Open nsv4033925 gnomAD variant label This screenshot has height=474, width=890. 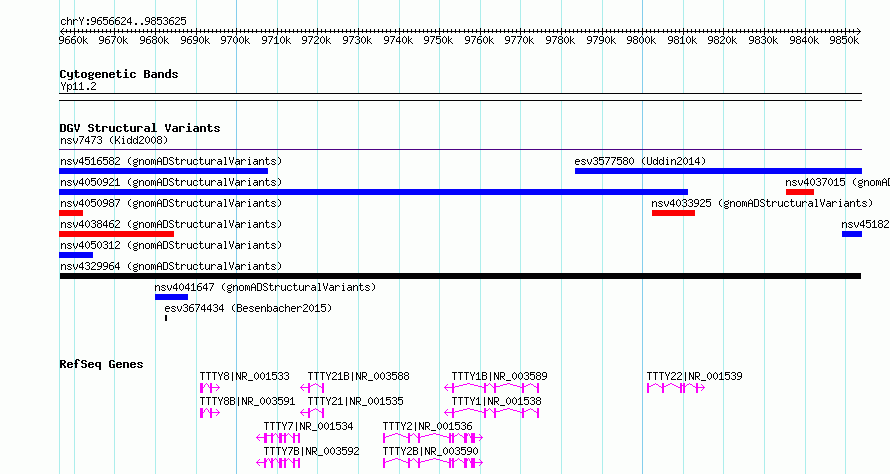point(762,203)
